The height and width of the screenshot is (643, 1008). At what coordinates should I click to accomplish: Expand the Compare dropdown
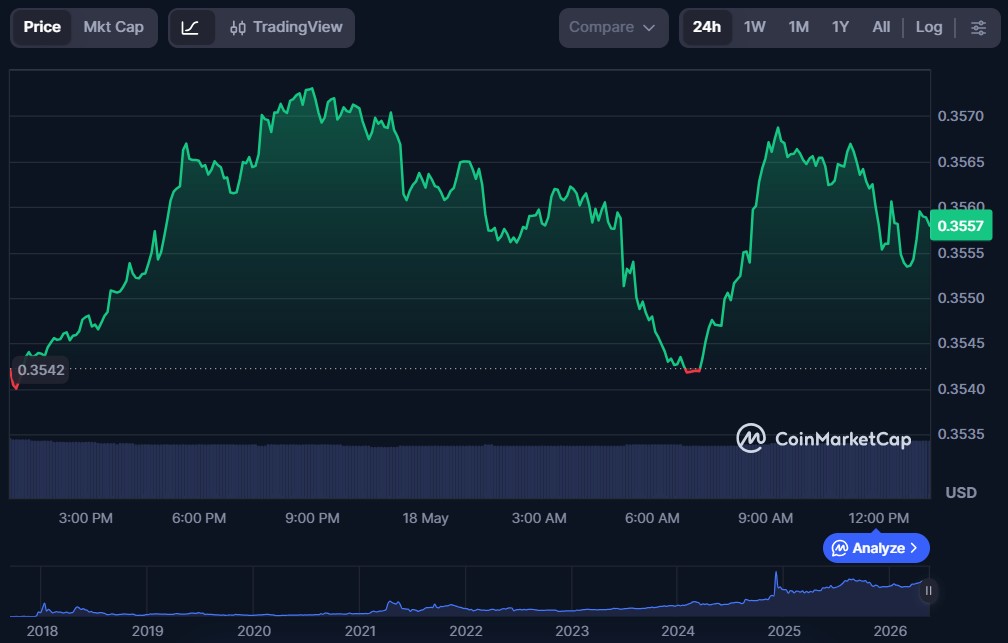[x=613, y=28]
